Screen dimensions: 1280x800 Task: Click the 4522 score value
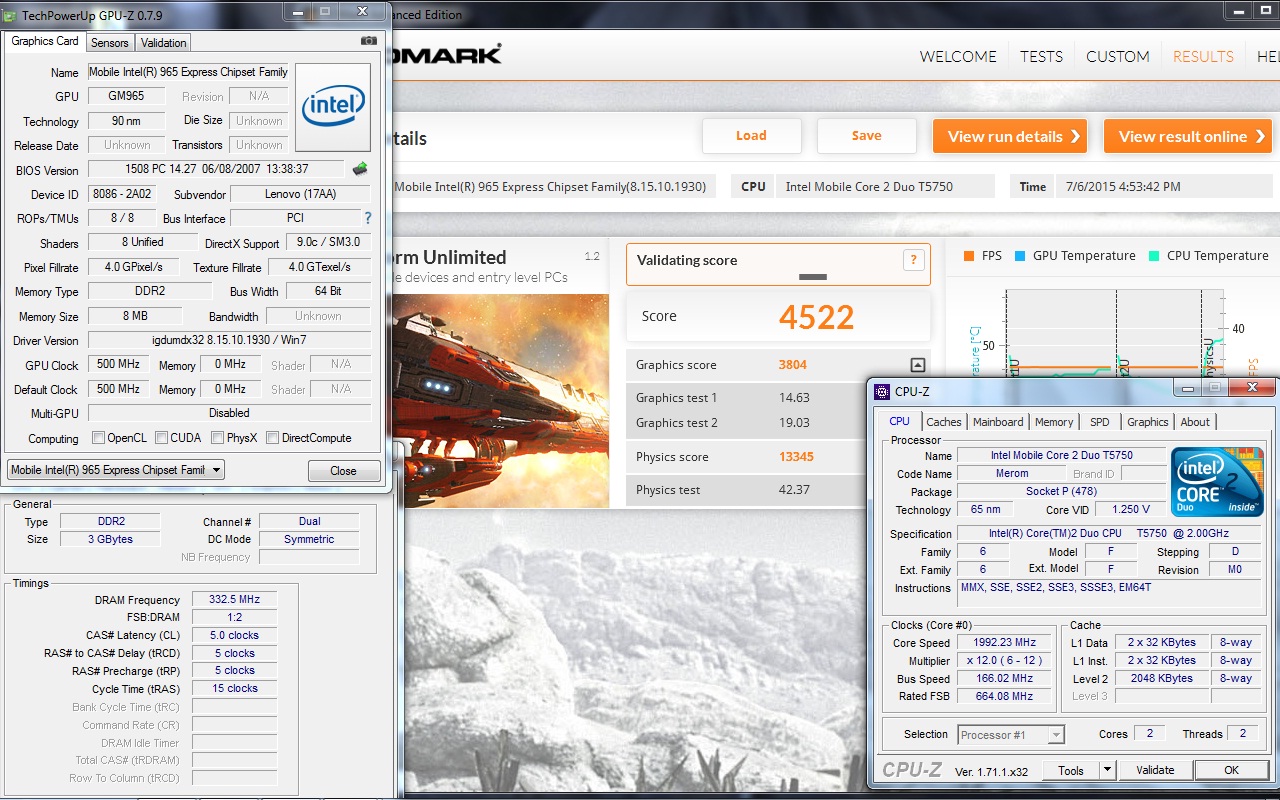pos(816,317)
